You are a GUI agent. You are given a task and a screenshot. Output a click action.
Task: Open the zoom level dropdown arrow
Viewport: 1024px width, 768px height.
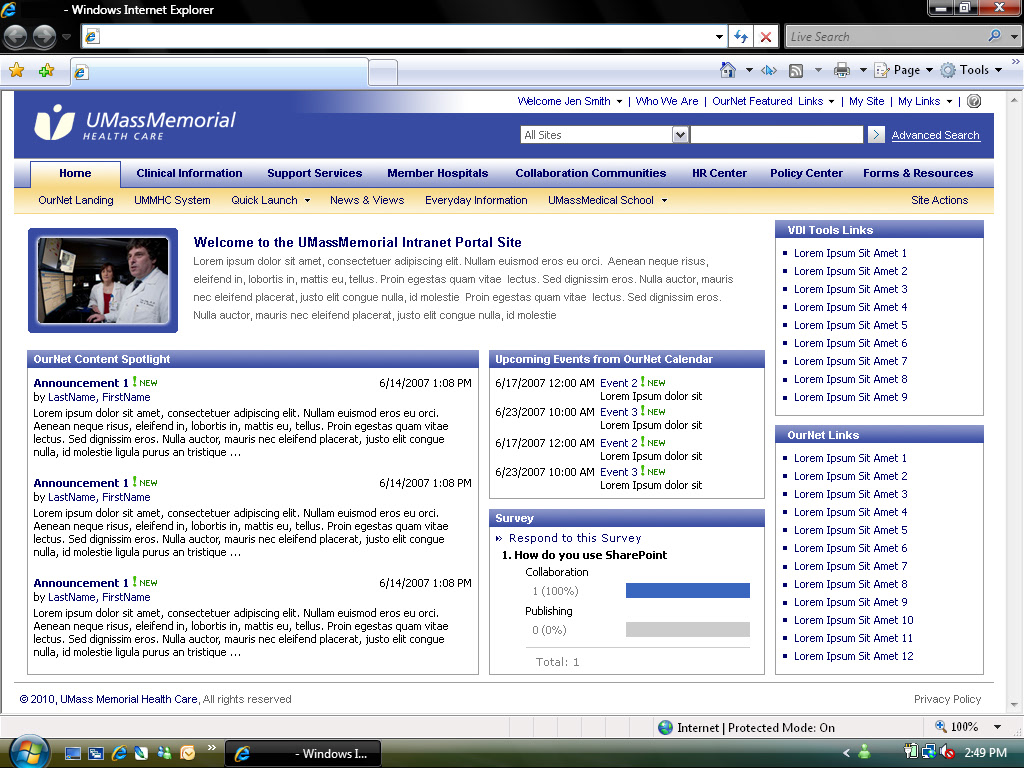tap(997, 727)
